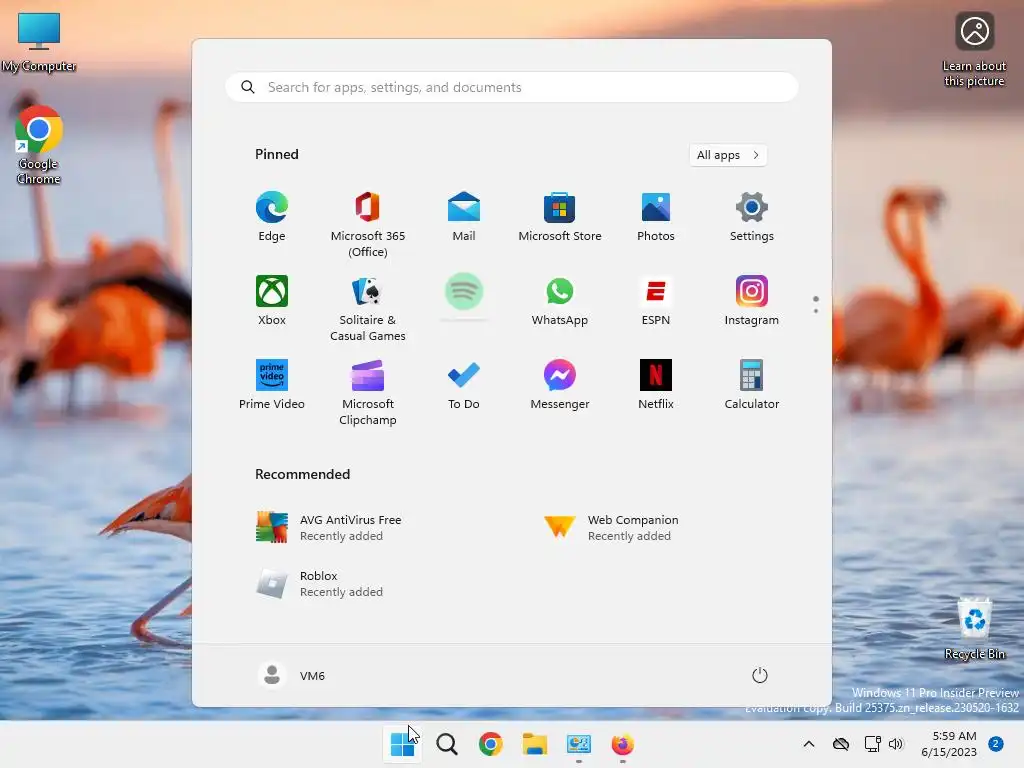Image resolution: width=1024 pixels, height=768 pixels.
Task: Click Learn about this picture icon
Action: 974,50
